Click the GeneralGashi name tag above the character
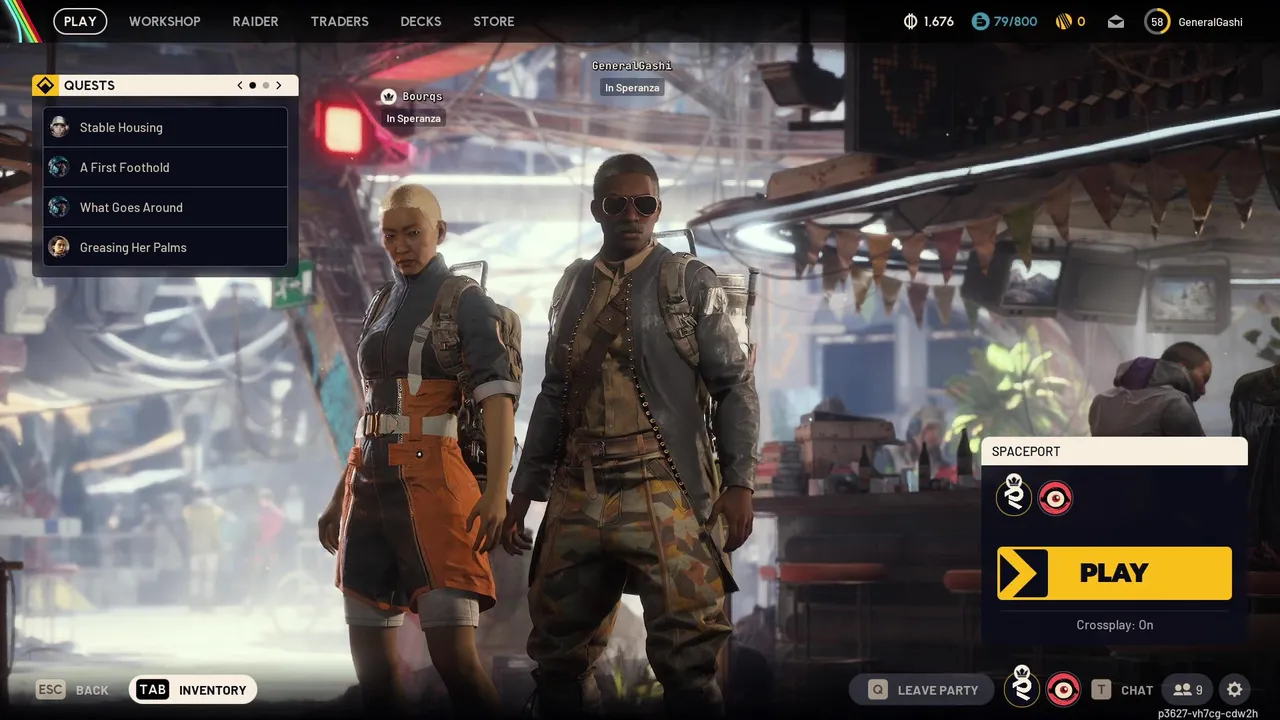This screenshot has width=1280, height=720. point(632,66)
